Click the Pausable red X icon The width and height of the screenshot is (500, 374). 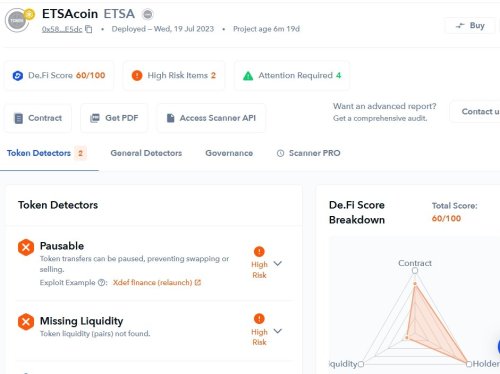click(x=26, y=247)
